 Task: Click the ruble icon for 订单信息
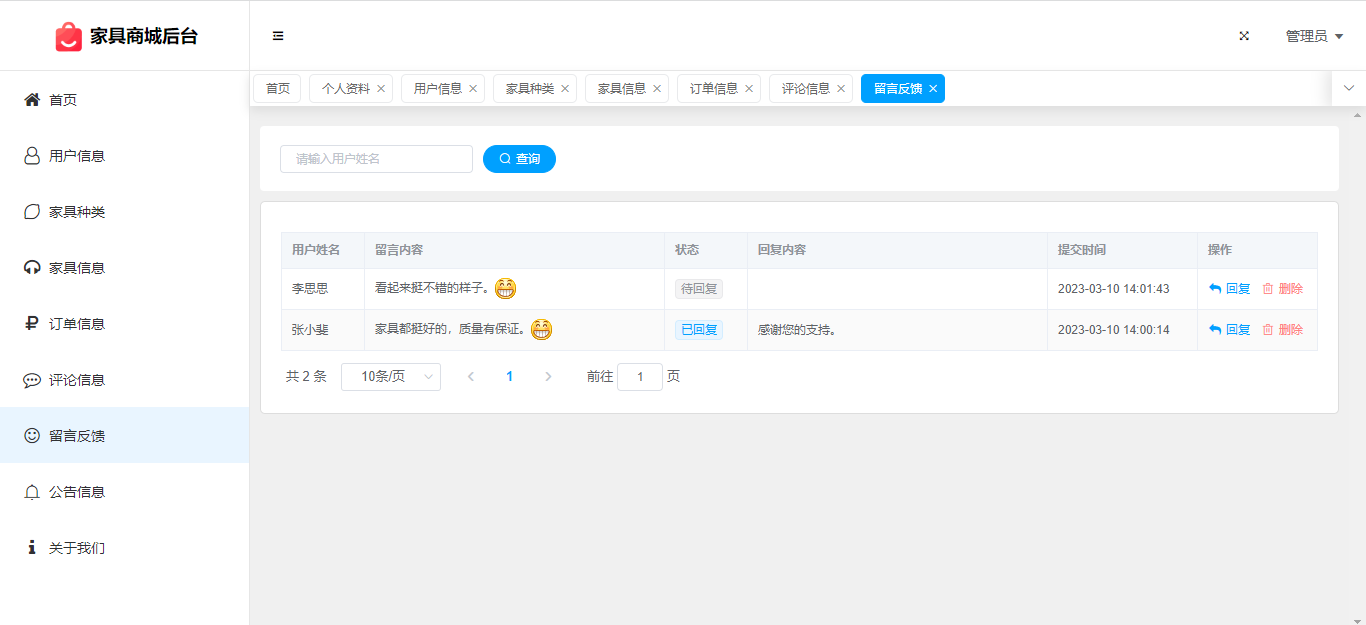click(32, 324)
